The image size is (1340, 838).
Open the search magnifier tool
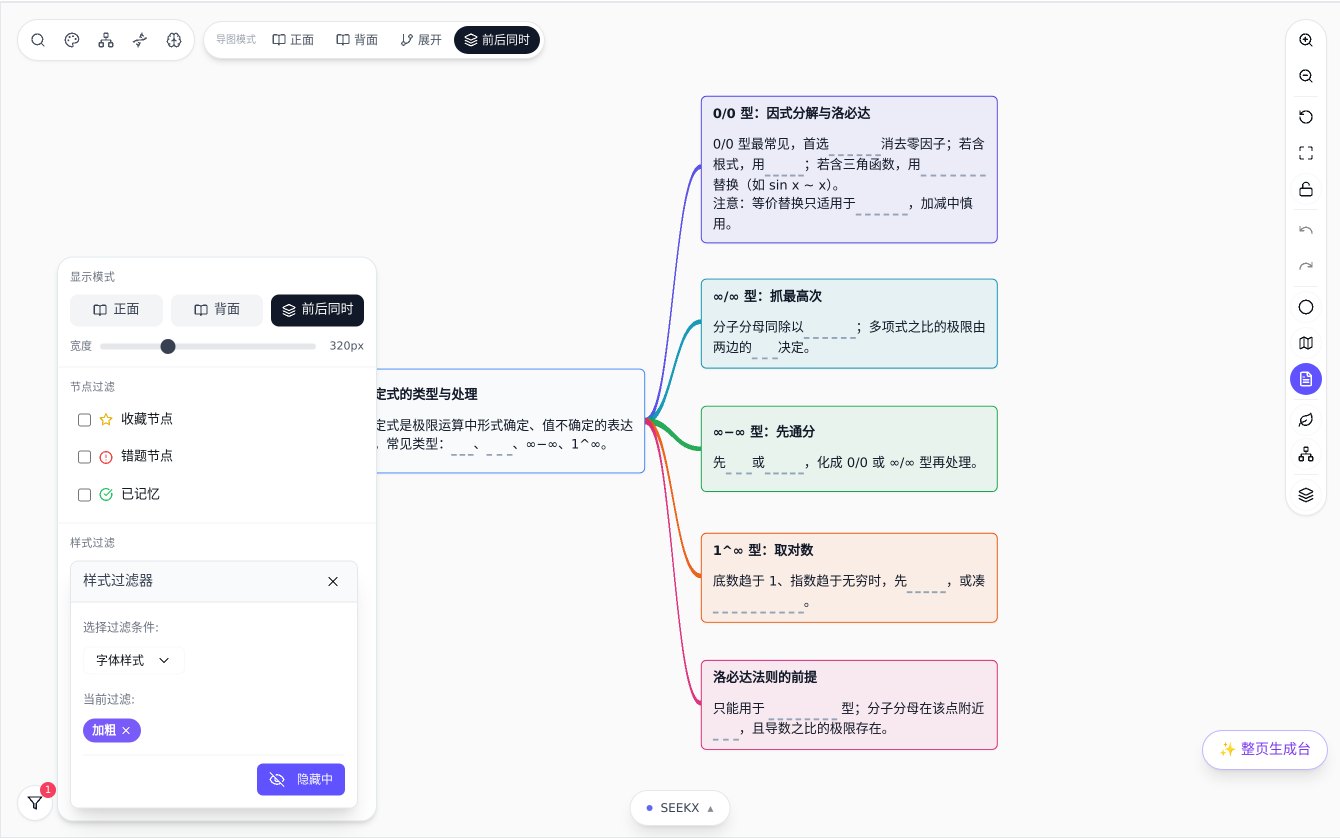(x=38, y=40)
